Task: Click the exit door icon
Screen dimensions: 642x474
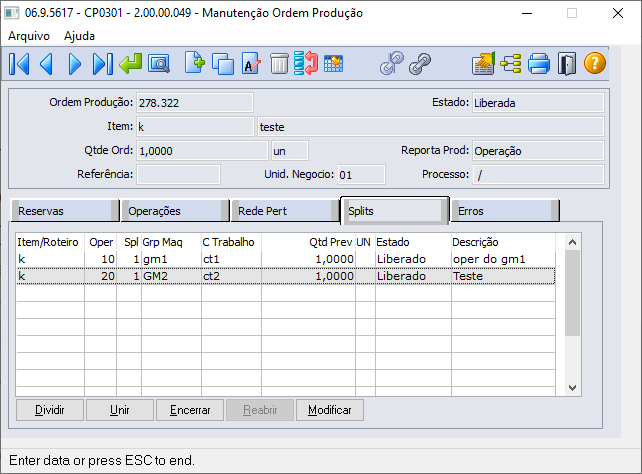Action: [567, 64]
